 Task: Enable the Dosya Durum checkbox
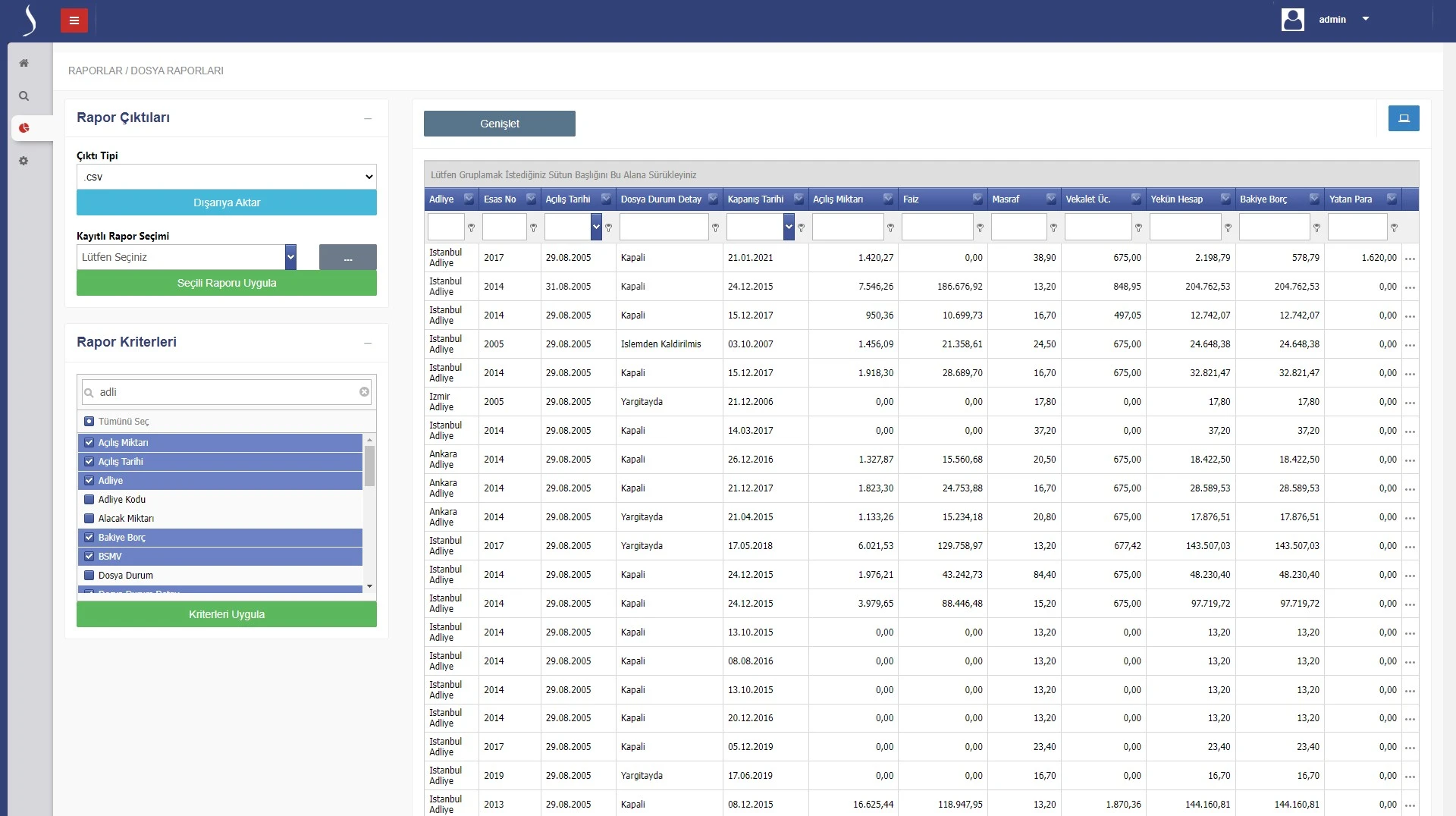[89, 576]
